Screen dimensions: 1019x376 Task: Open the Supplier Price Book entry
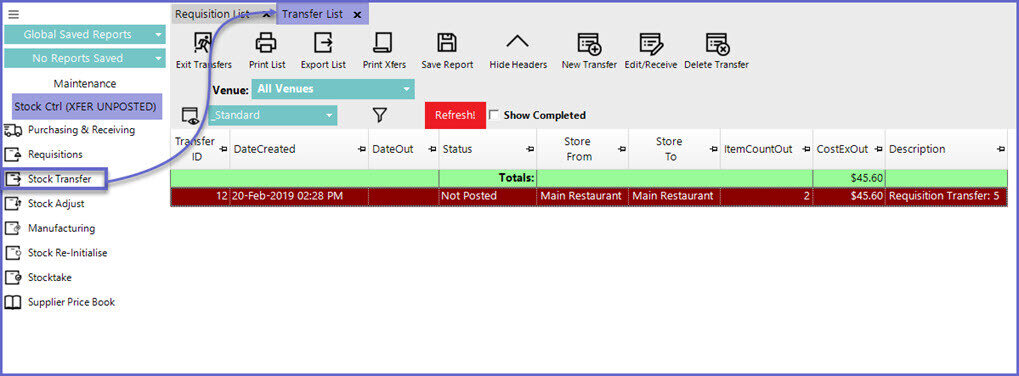click(x=71, y=302)
